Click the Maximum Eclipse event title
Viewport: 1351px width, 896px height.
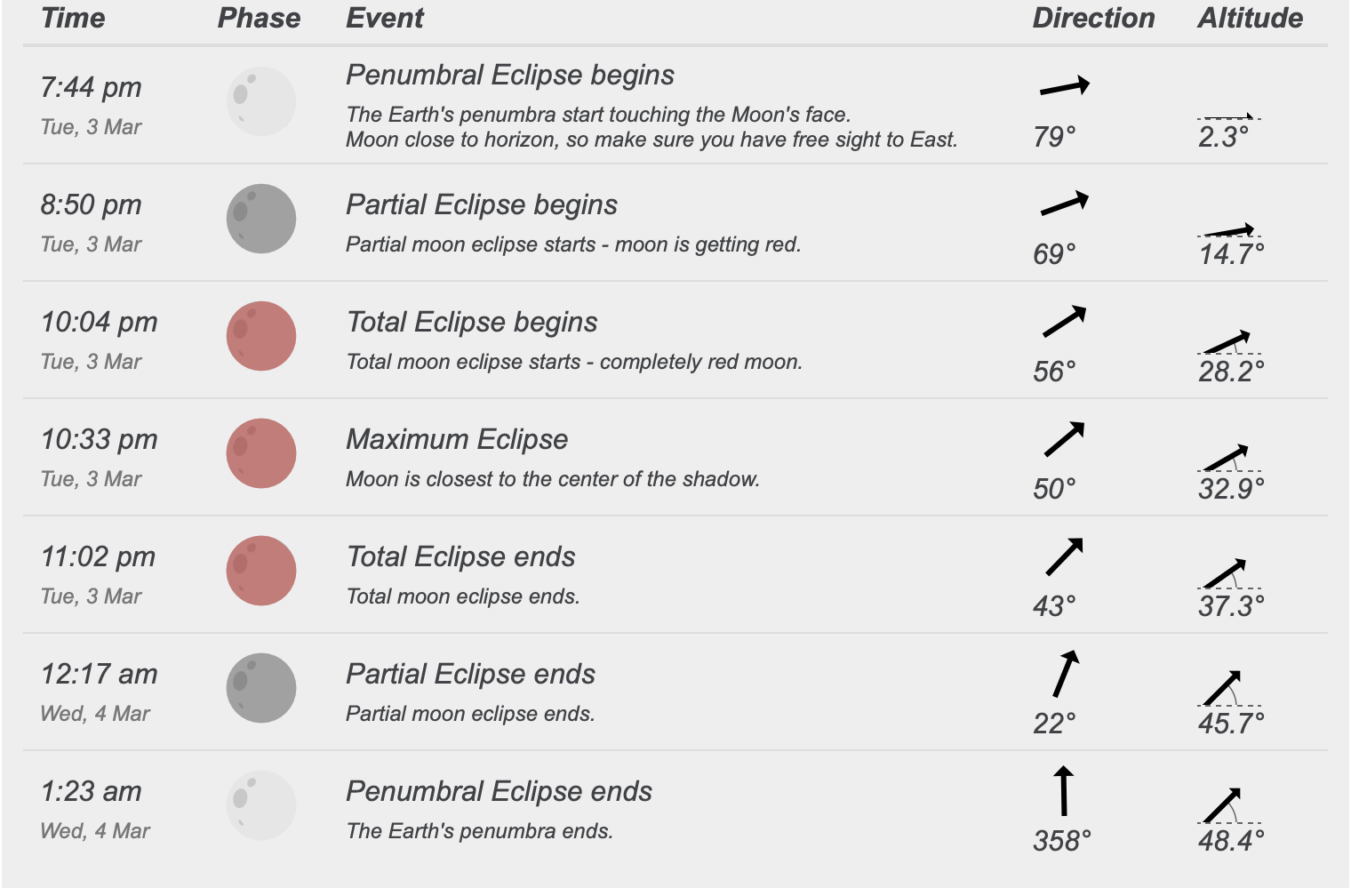(457, 439)
